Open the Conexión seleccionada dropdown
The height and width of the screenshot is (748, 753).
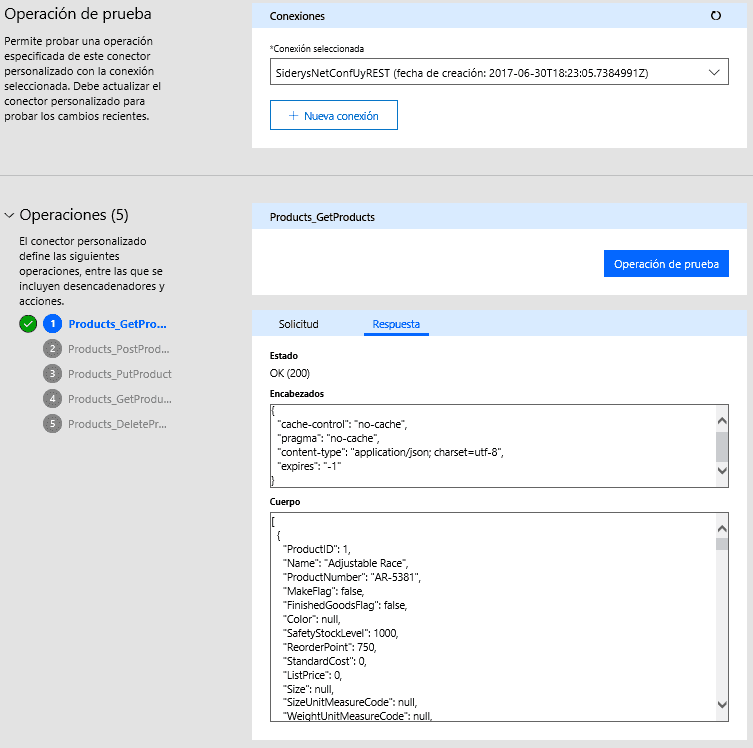499,72
